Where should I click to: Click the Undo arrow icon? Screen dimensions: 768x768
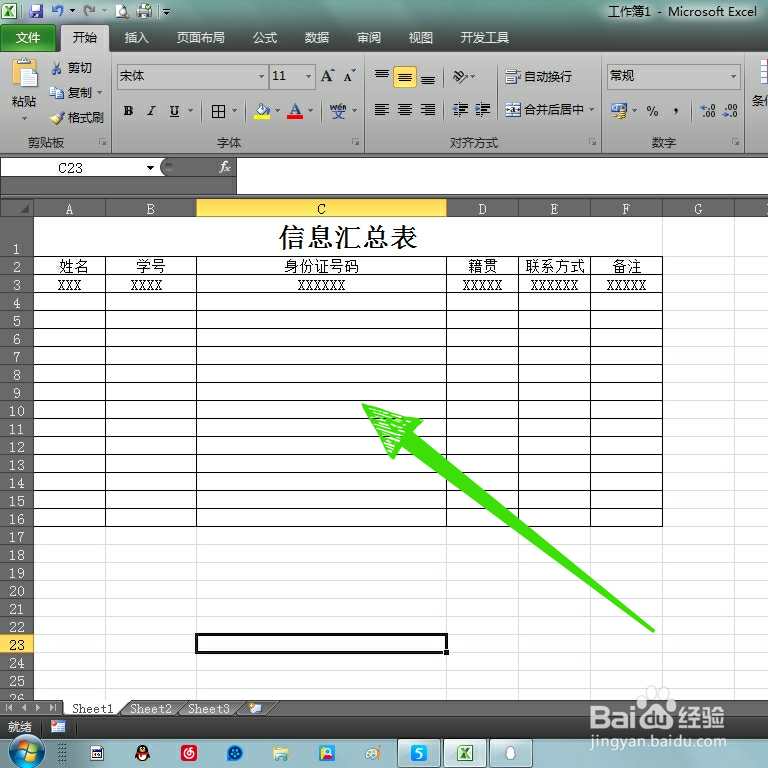(x=58, y=10)
